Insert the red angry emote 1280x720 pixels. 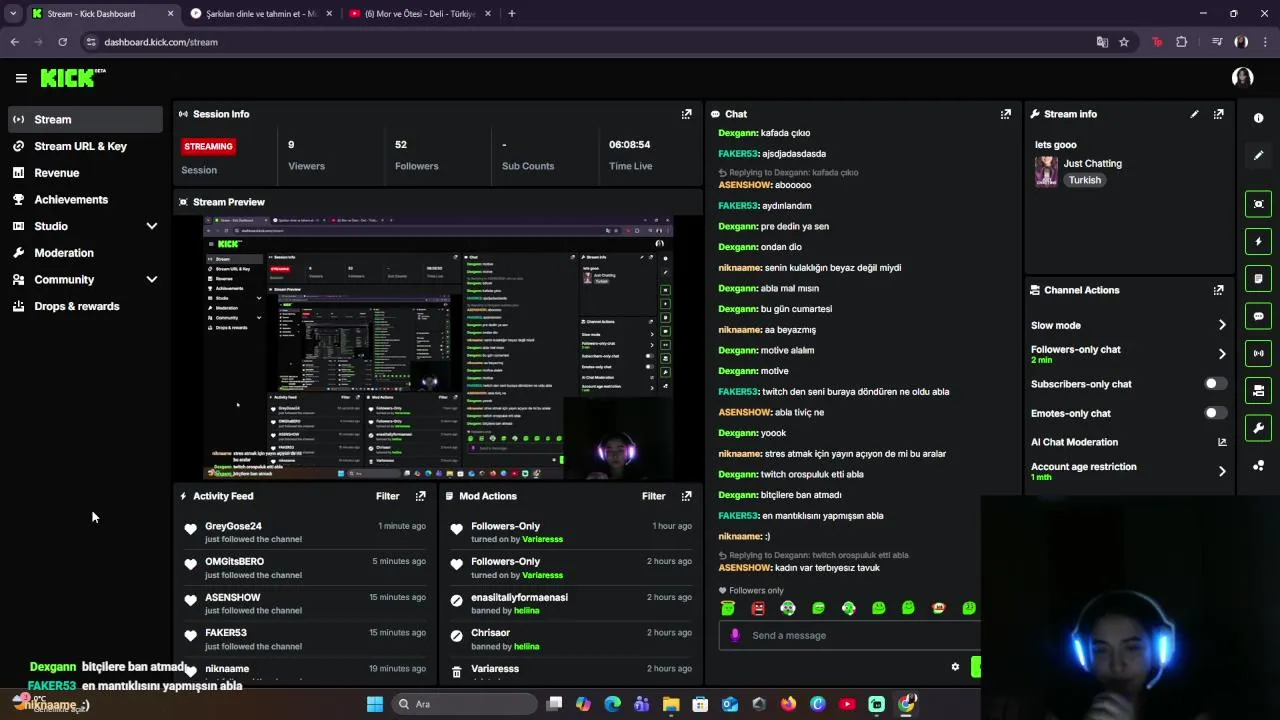[x=758, y=608]
